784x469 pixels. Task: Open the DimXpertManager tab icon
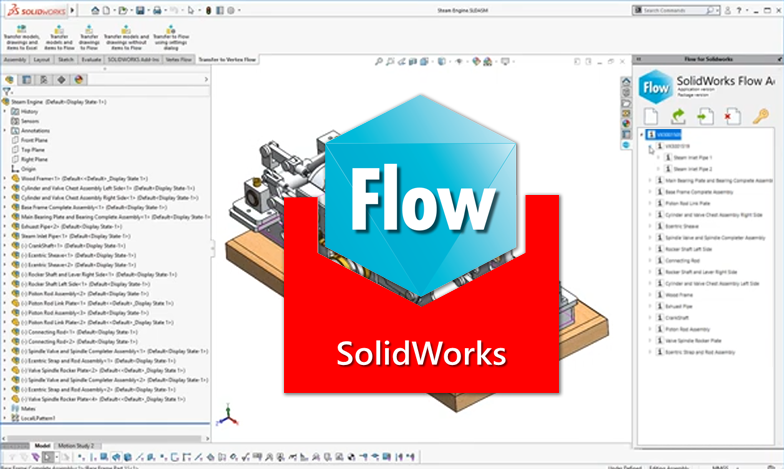[62, 80]
